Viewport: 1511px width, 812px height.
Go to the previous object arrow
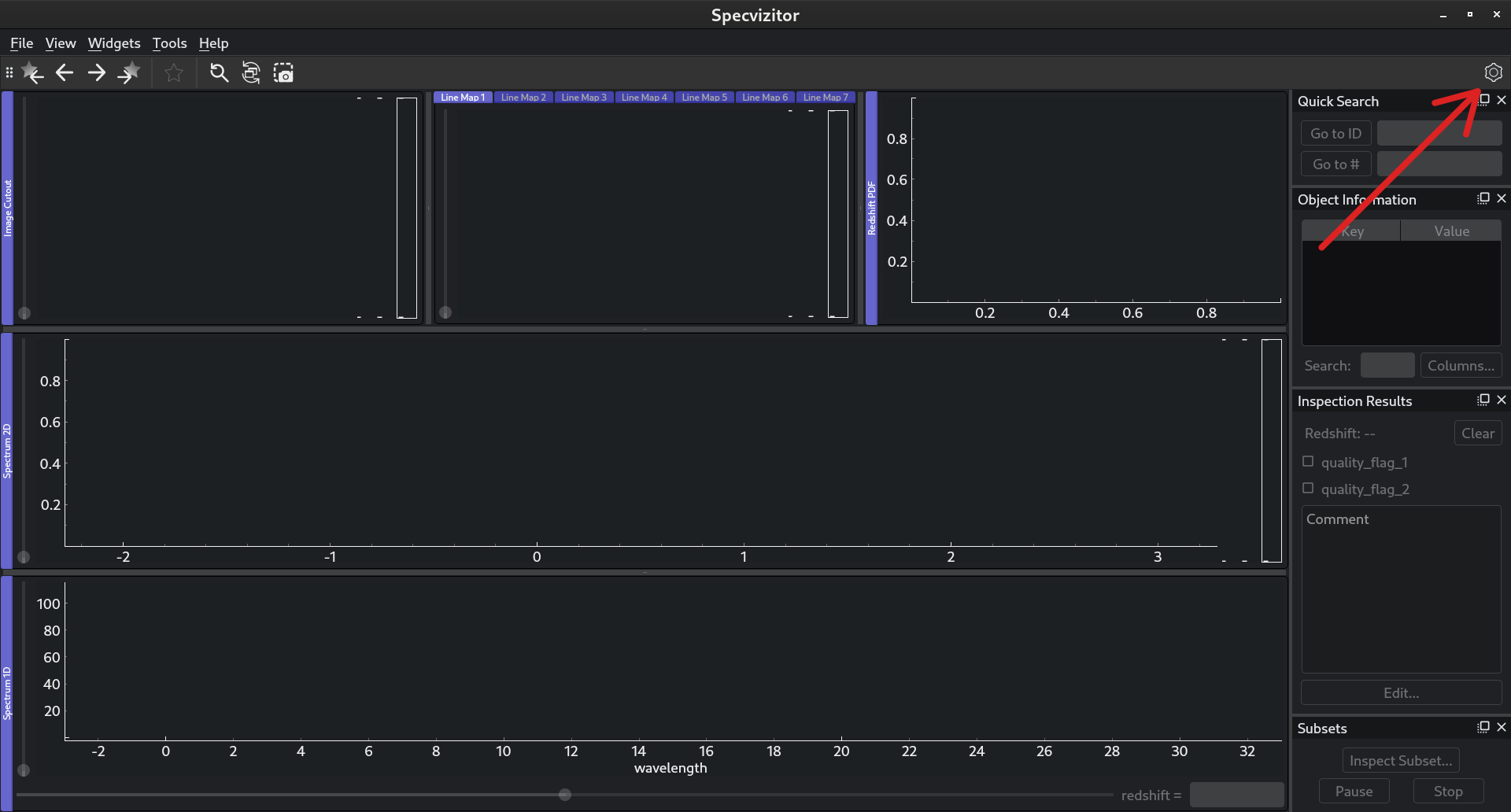pos(65,73)
